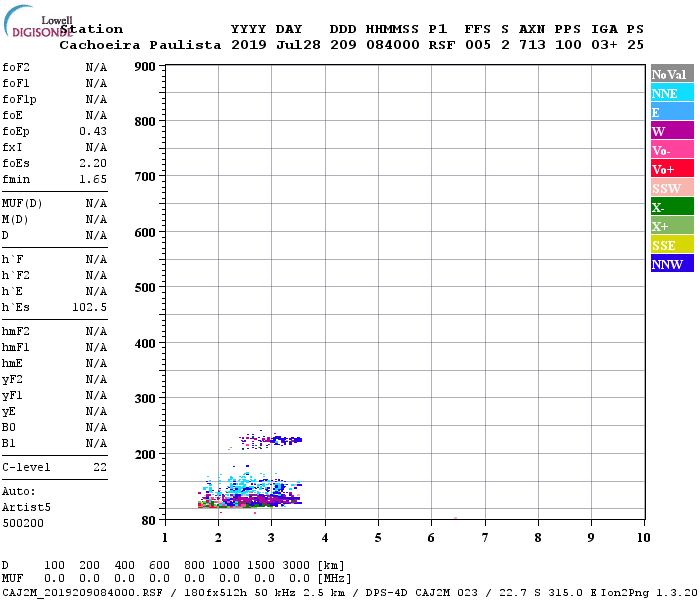The height and width of the screenshot is (600, 700).
Task: Click the foF2 parameter row
Action: pos(54,67)
